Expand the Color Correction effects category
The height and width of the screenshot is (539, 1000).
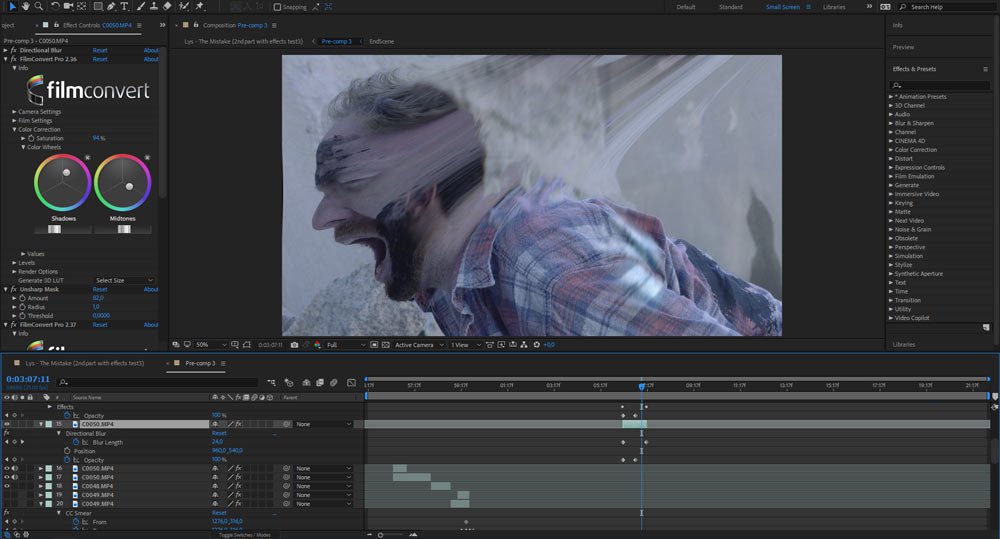click(892, 150)
